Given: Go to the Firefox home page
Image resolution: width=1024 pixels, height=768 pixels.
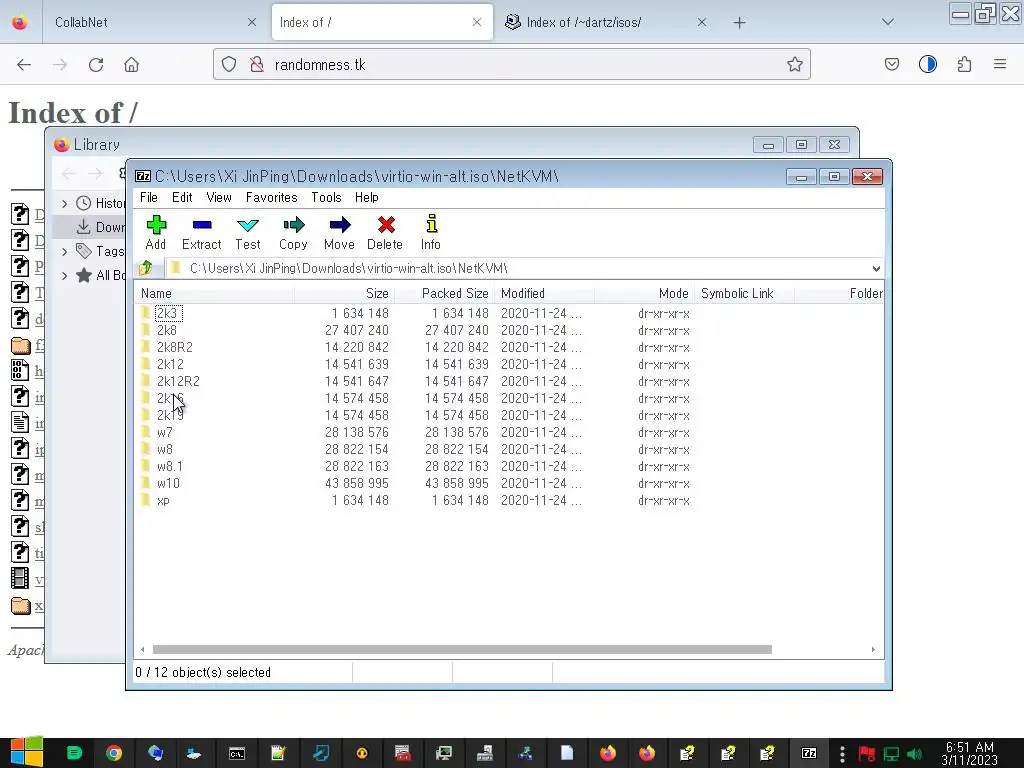Looking at the screenshot, I should click(x=131, y=64).
